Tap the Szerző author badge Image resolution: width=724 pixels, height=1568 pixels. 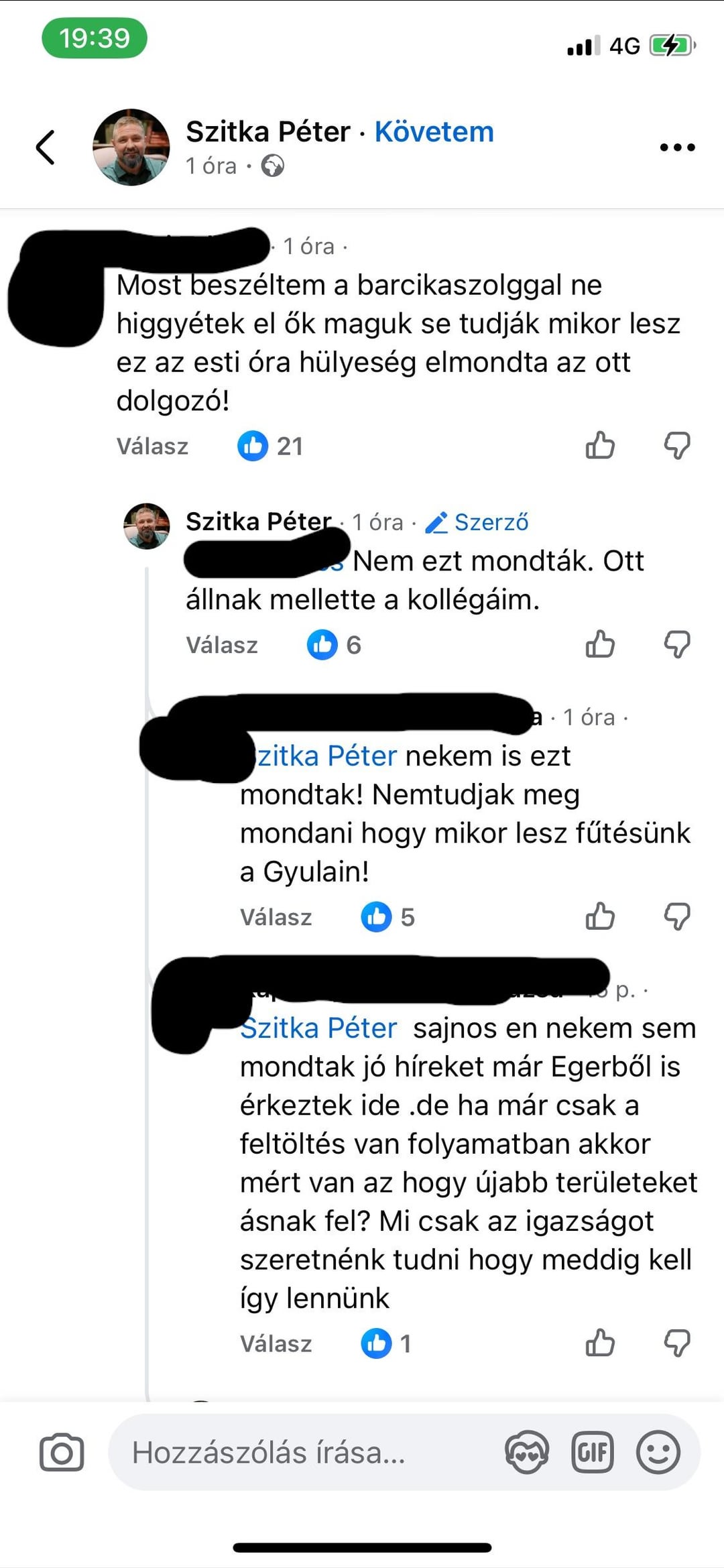click(x=477, y=522)
